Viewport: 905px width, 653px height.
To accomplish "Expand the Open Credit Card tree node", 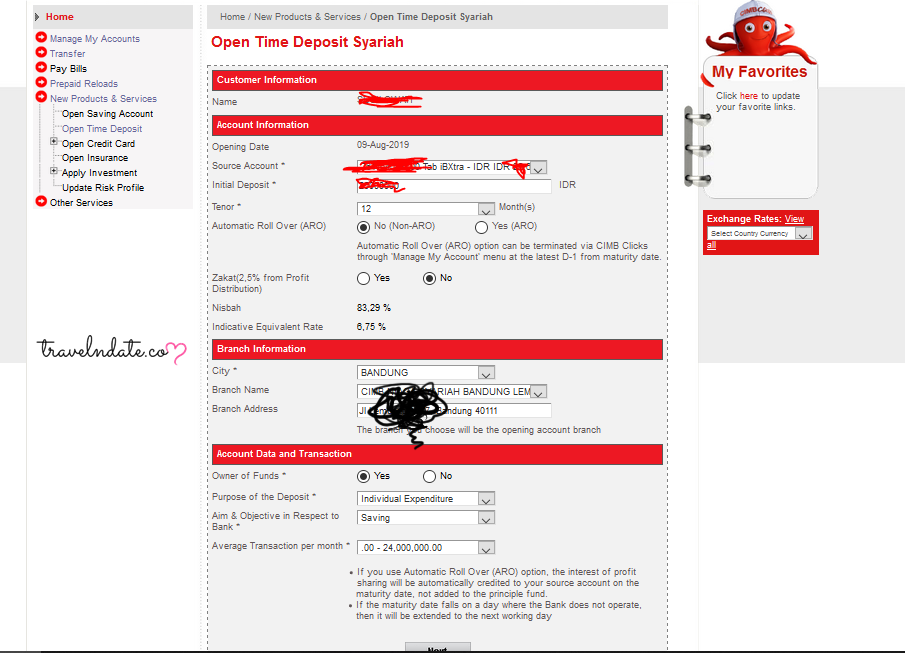I will click(54, 141).
